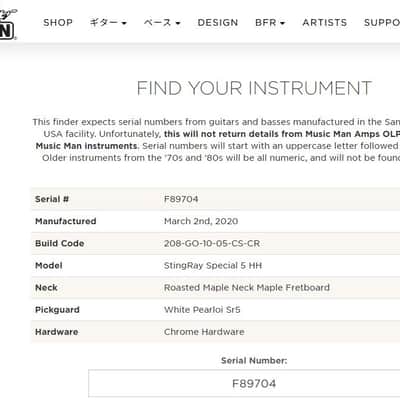Image resolution: width=400 pixels, height=400 pixels.
Task: Select the Chrome Hardware value
Action: pyautogui.click(x=204, y=332)
